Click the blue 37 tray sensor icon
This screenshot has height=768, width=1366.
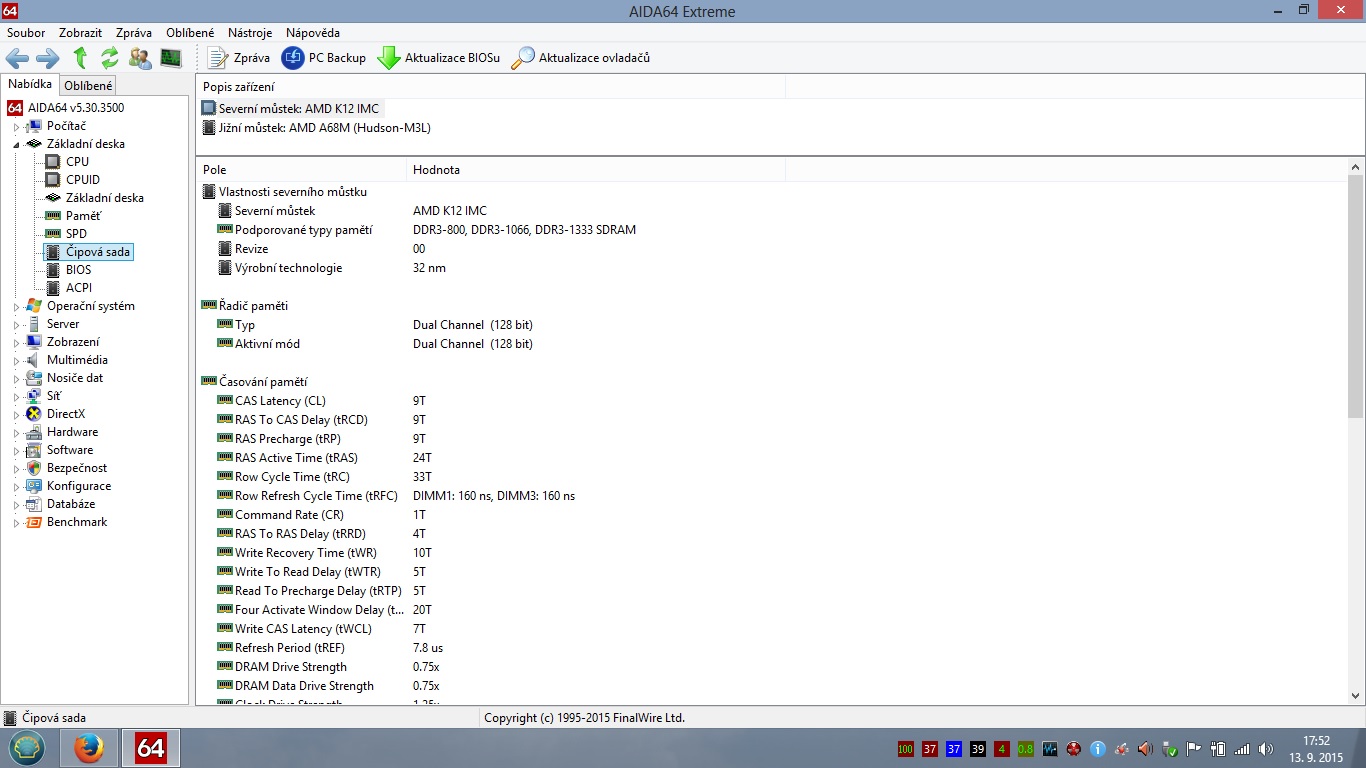954,749
